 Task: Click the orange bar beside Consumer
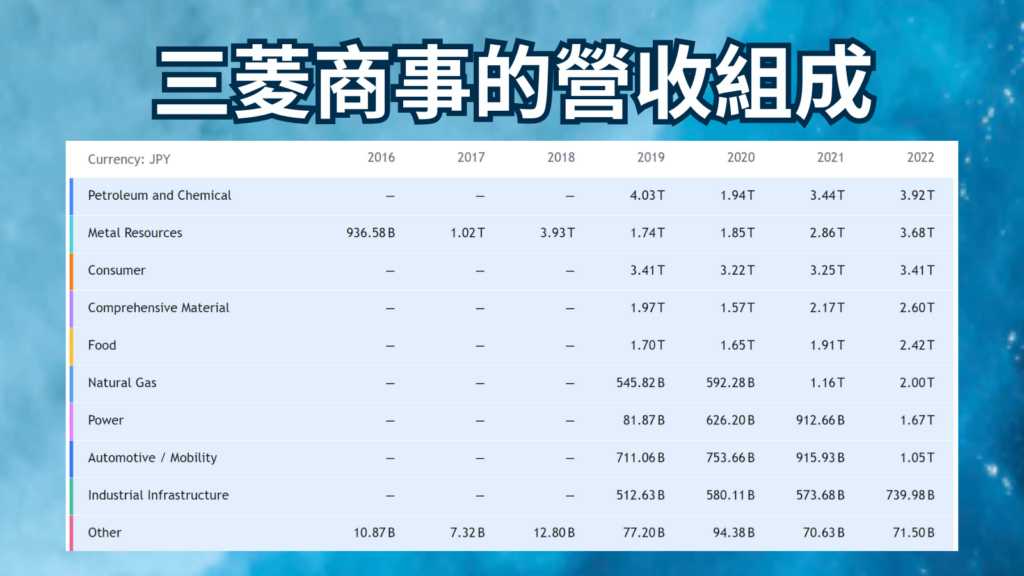pyautogui.click(x=71, y=270)
